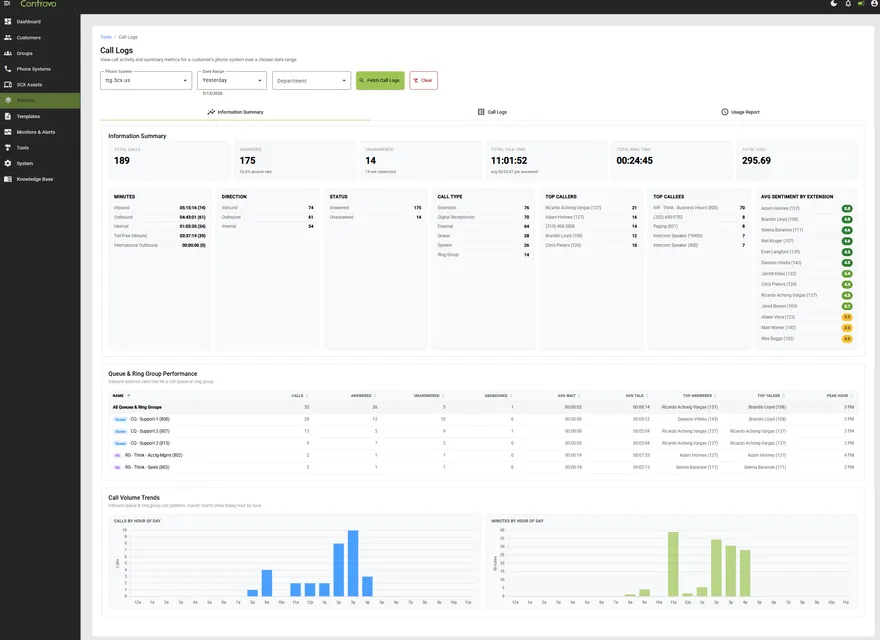Sort table by the Avg Wait column
Screen dimensions: 880x640
[x=569, y=396]
